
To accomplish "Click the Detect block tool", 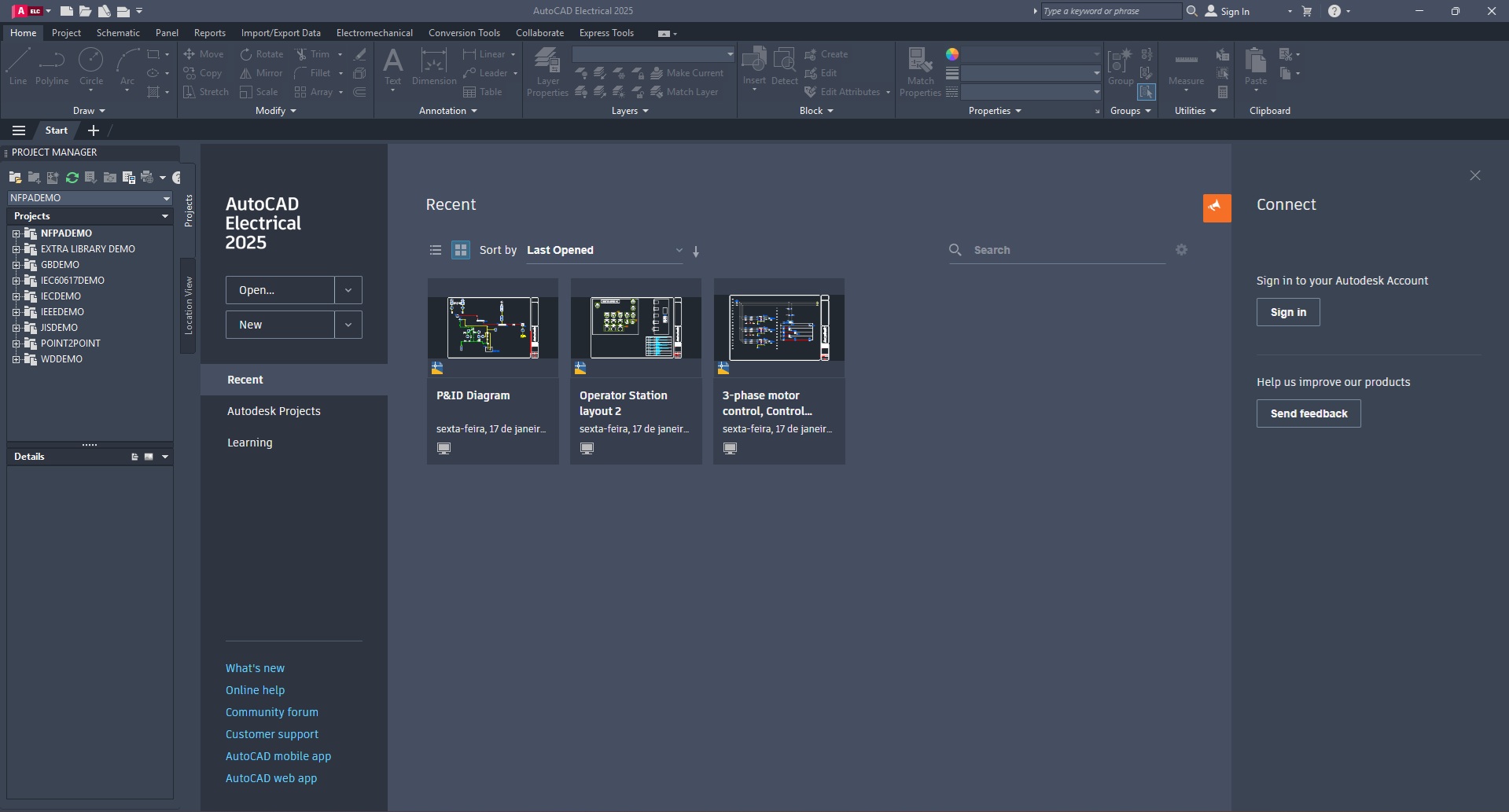I will coord(785,66).
